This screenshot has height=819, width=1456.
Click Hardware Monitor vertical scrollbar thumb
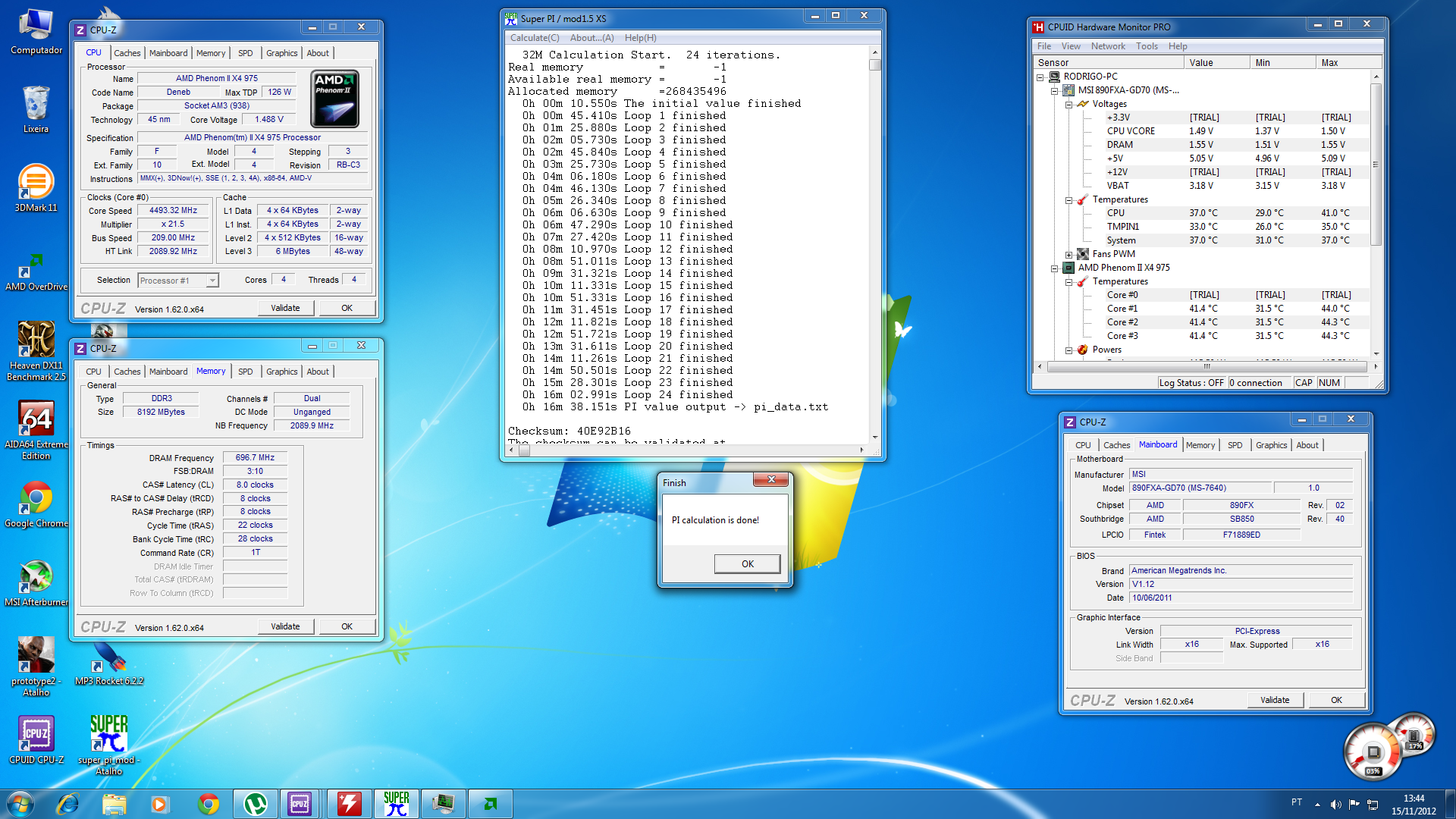point(1376,164)
